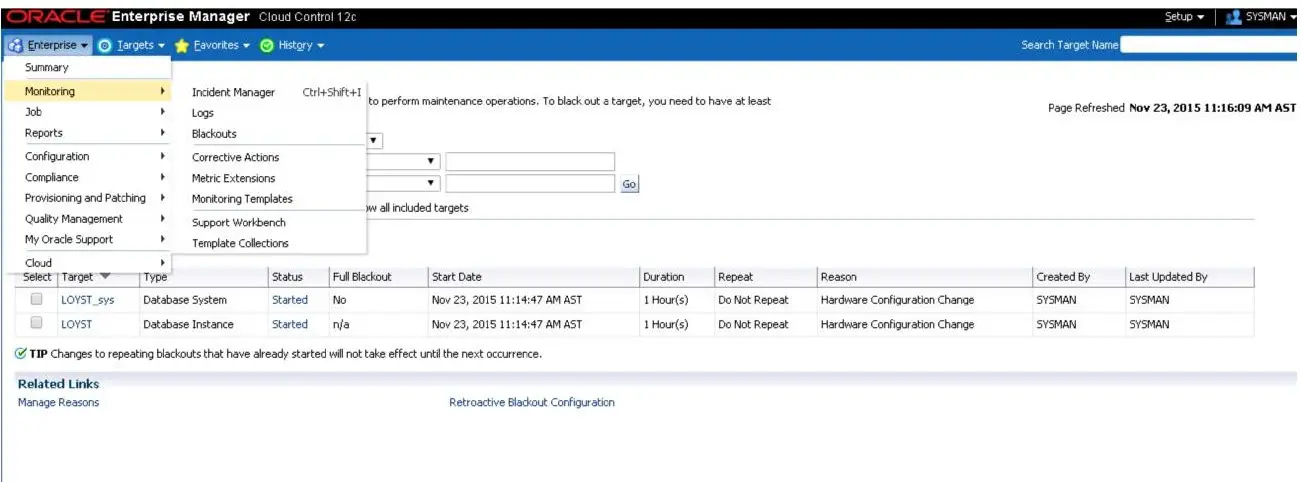Click the Targets bullseye icon

[x=106, y=45]
